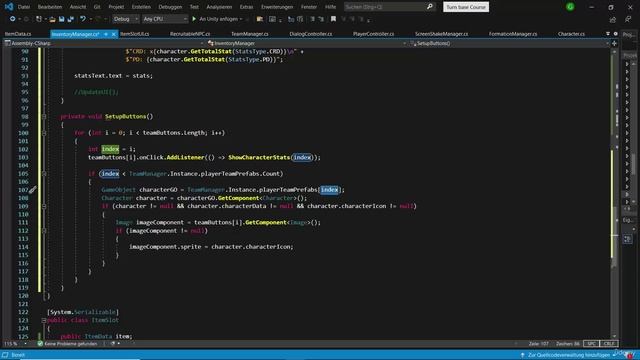Open the Analysieren menu

219,7
